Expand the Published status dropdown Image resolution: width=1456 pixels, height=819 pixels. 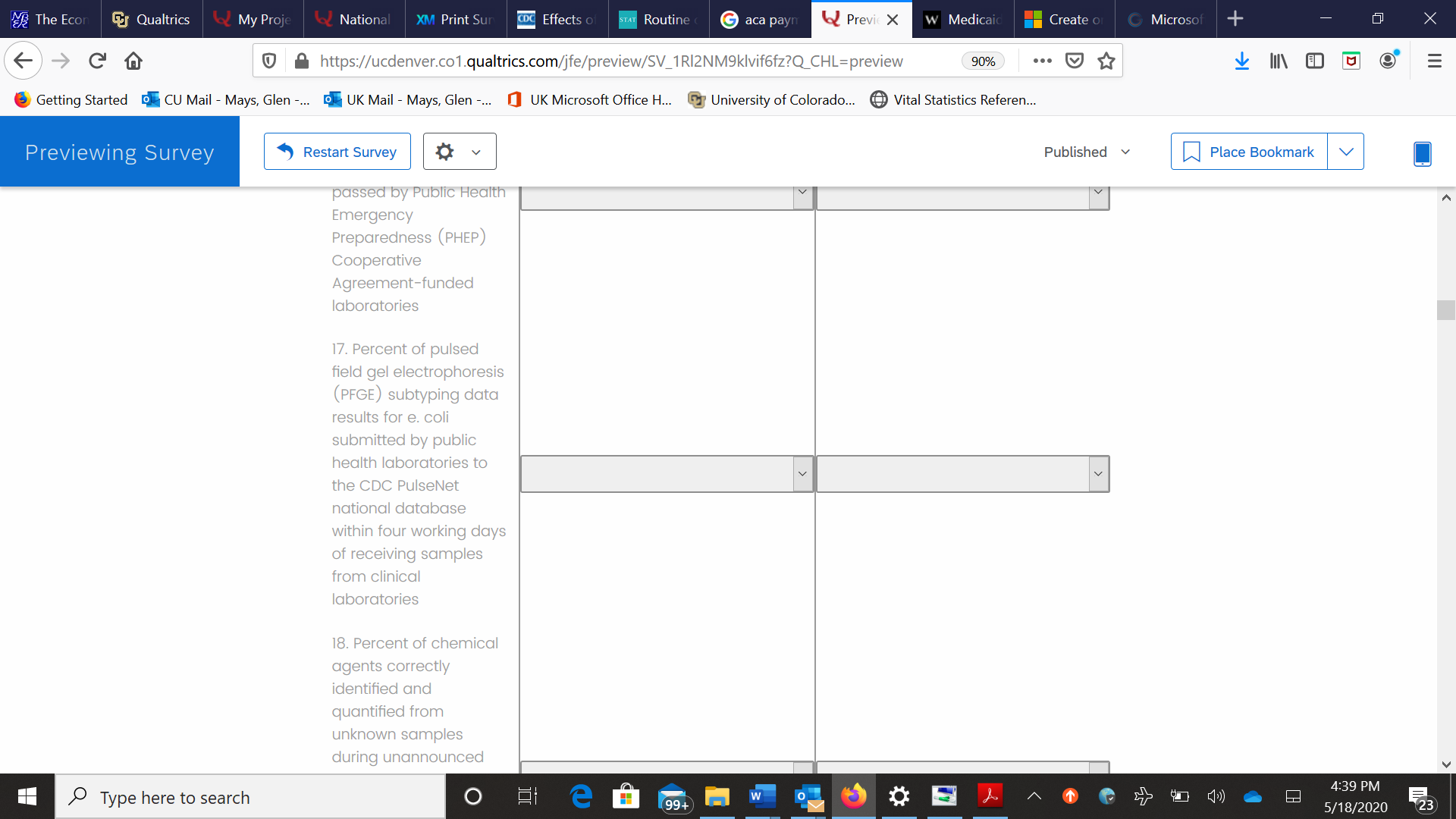pos(1087,152)
